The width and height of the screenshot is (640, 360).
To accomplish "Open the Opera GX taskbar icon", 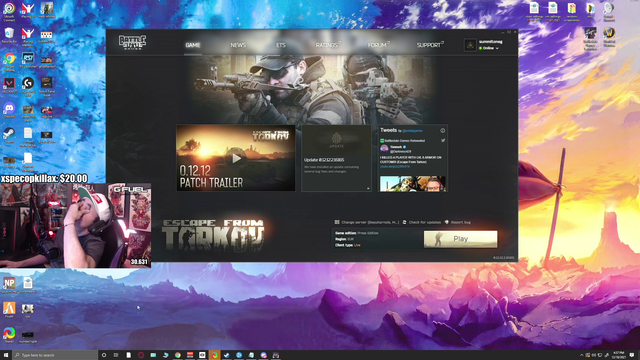I will click(141, 355).
